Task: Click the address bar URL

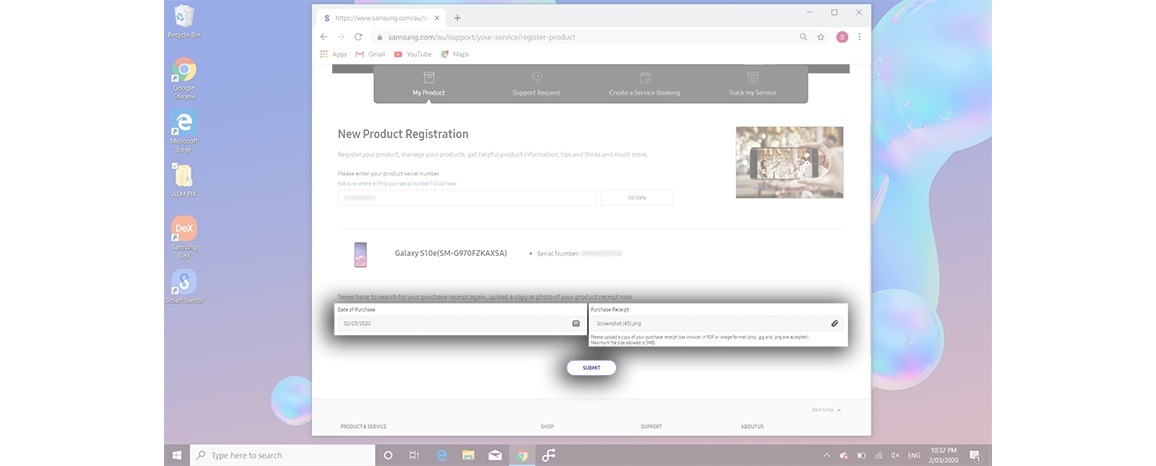Action: [481, 37]
